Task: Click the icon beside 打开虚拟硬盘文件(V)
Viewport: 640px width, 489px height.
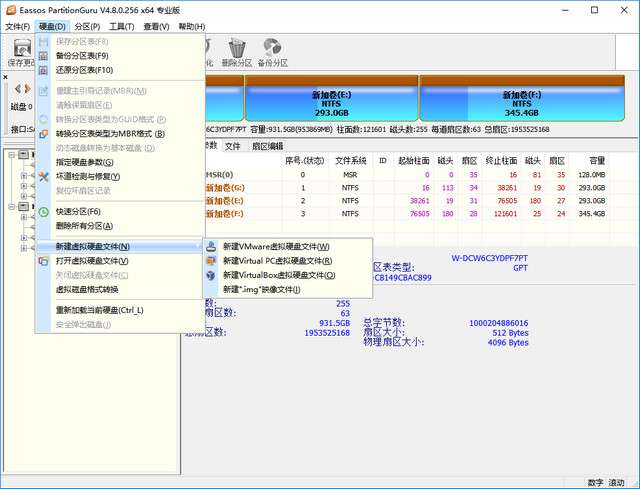Action: click(43, 261)
